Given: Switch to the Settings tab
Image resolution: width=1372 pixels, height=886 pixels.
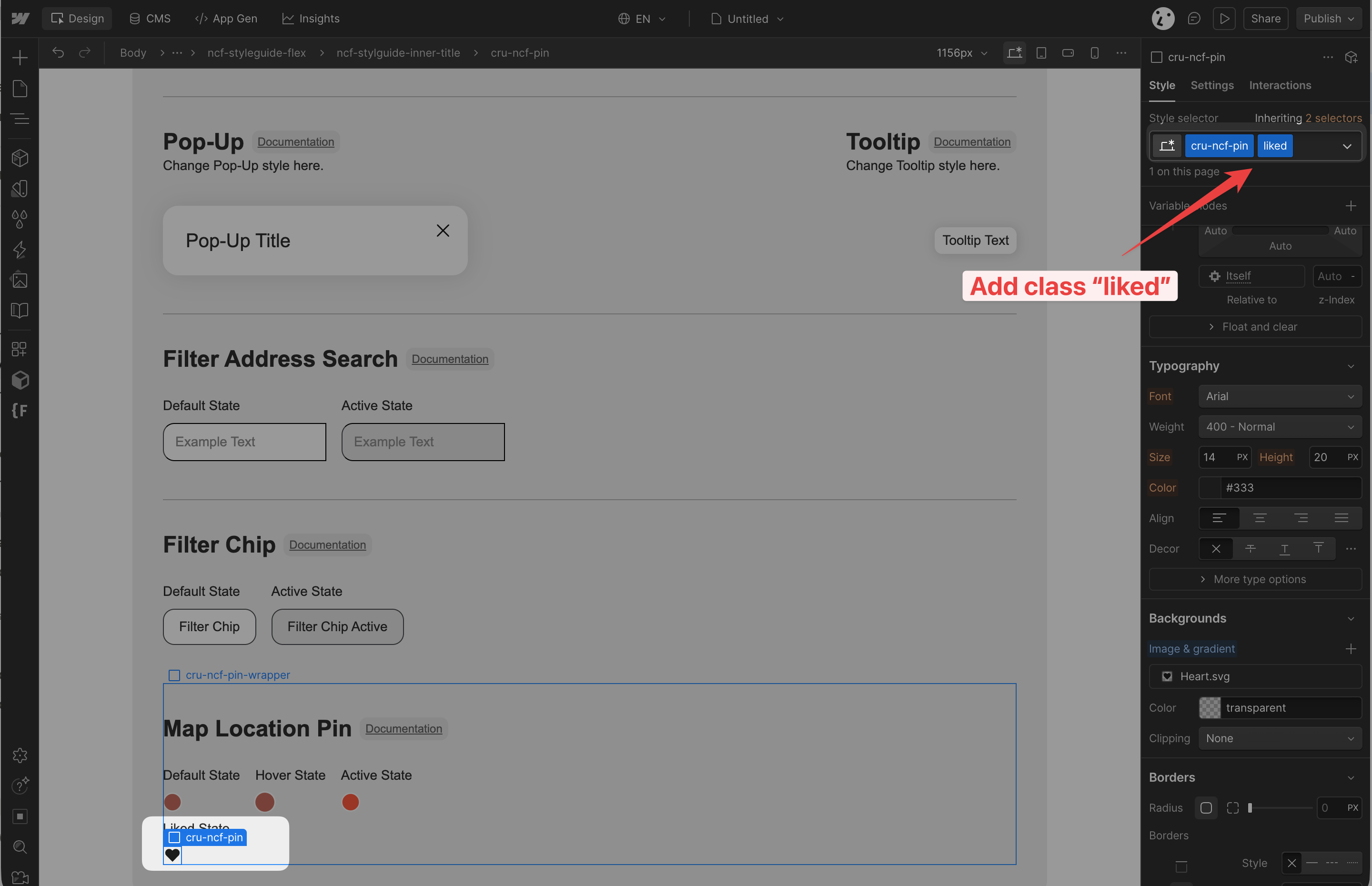Looking at the screenshot, I should [x=1211, y=85].
